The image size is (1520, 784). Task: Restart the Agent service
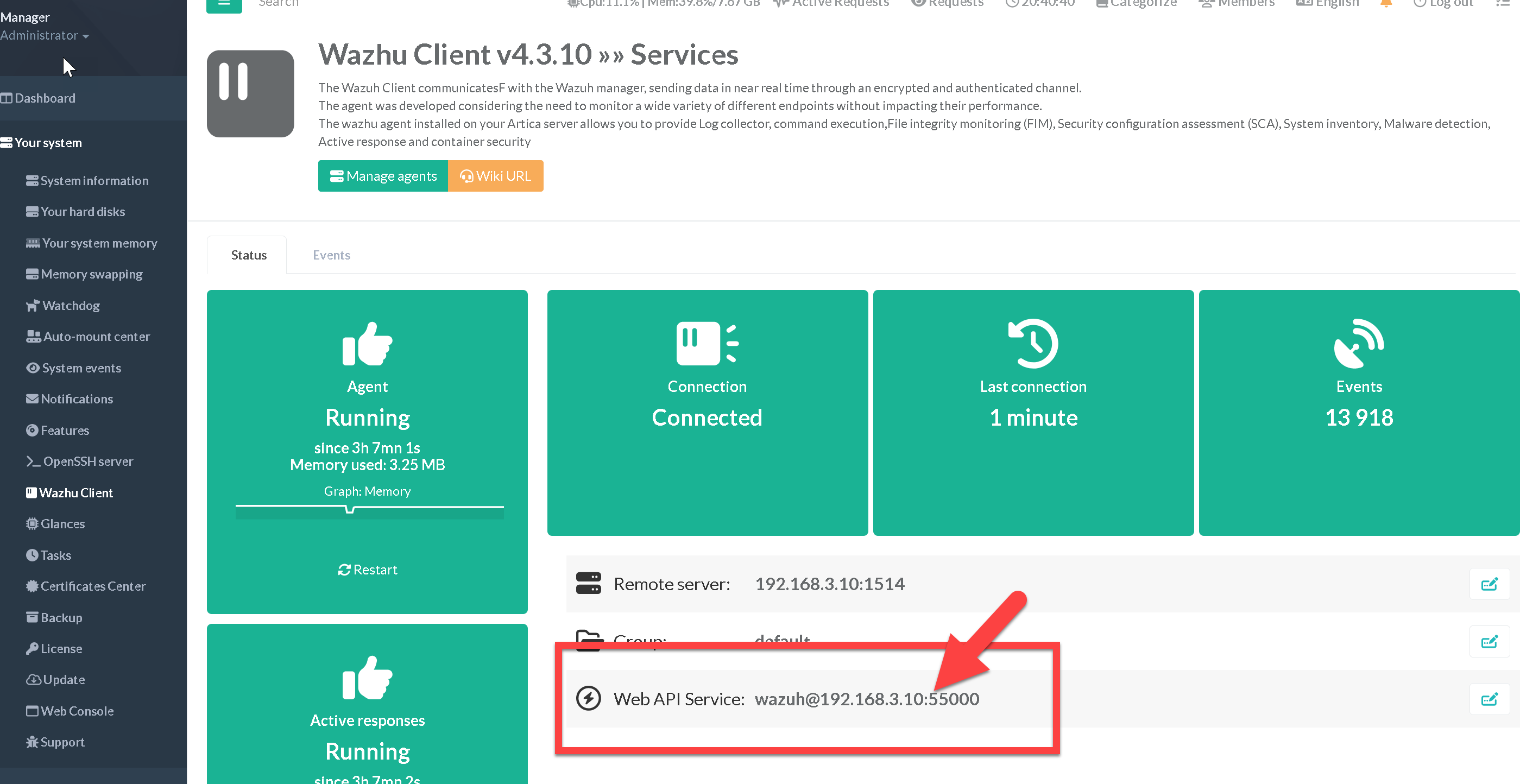(367, 570)
